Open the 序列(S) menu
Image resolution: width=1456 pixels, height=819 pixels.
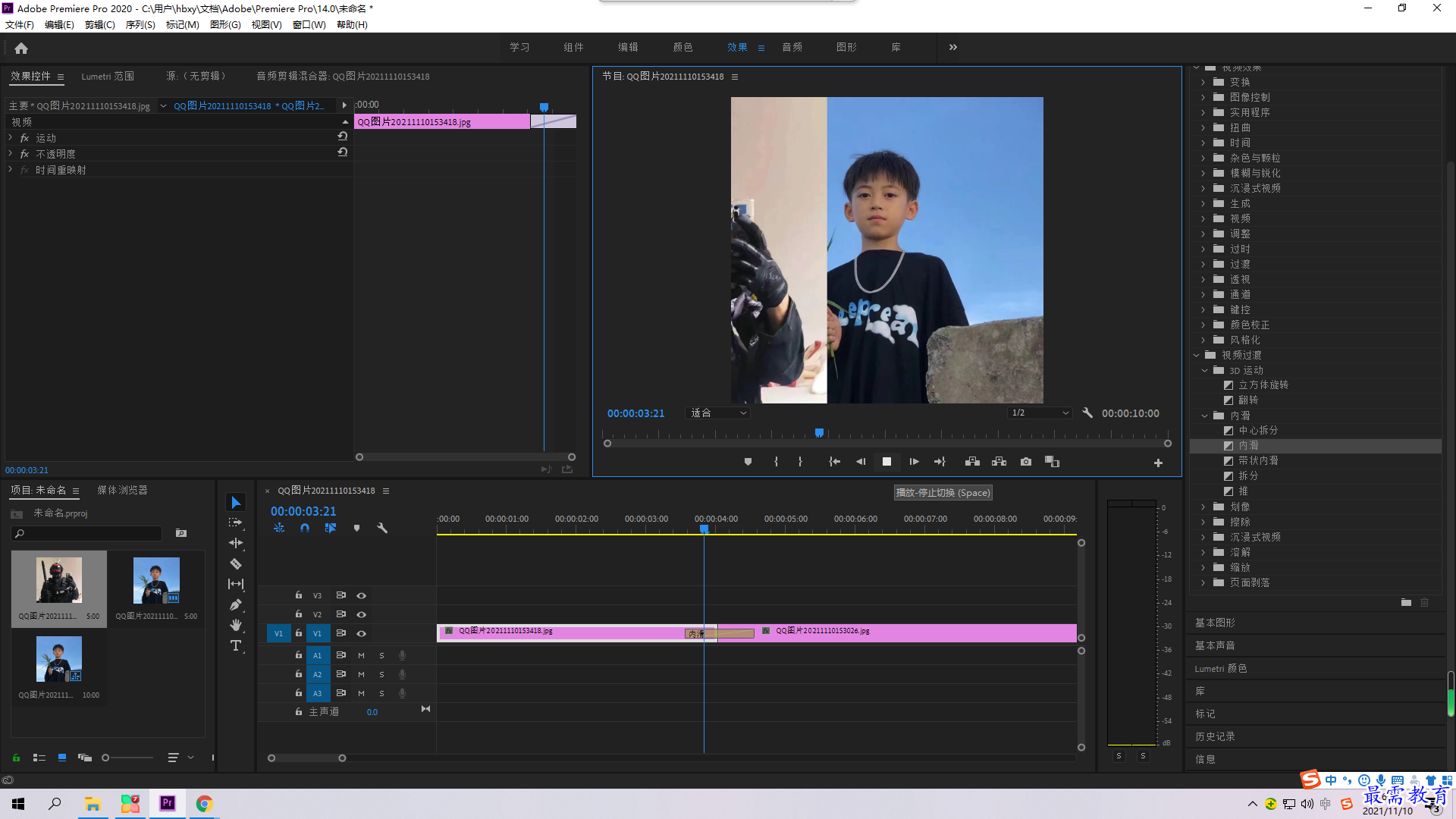pos(140,24)
